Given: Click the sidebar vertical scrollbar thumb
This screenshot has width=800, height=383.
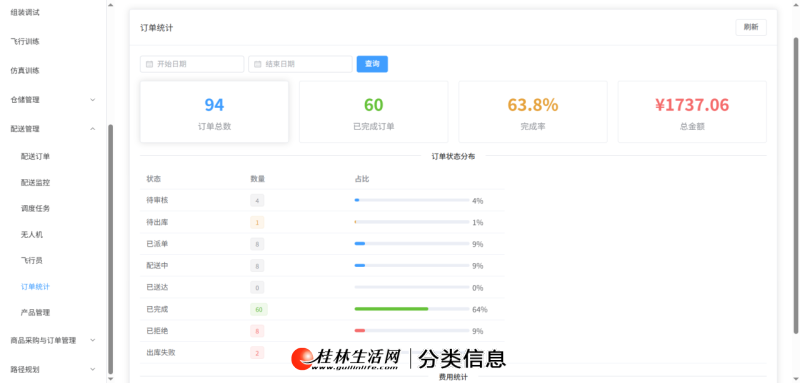Looking at the screenshot, I should (111, 249).
